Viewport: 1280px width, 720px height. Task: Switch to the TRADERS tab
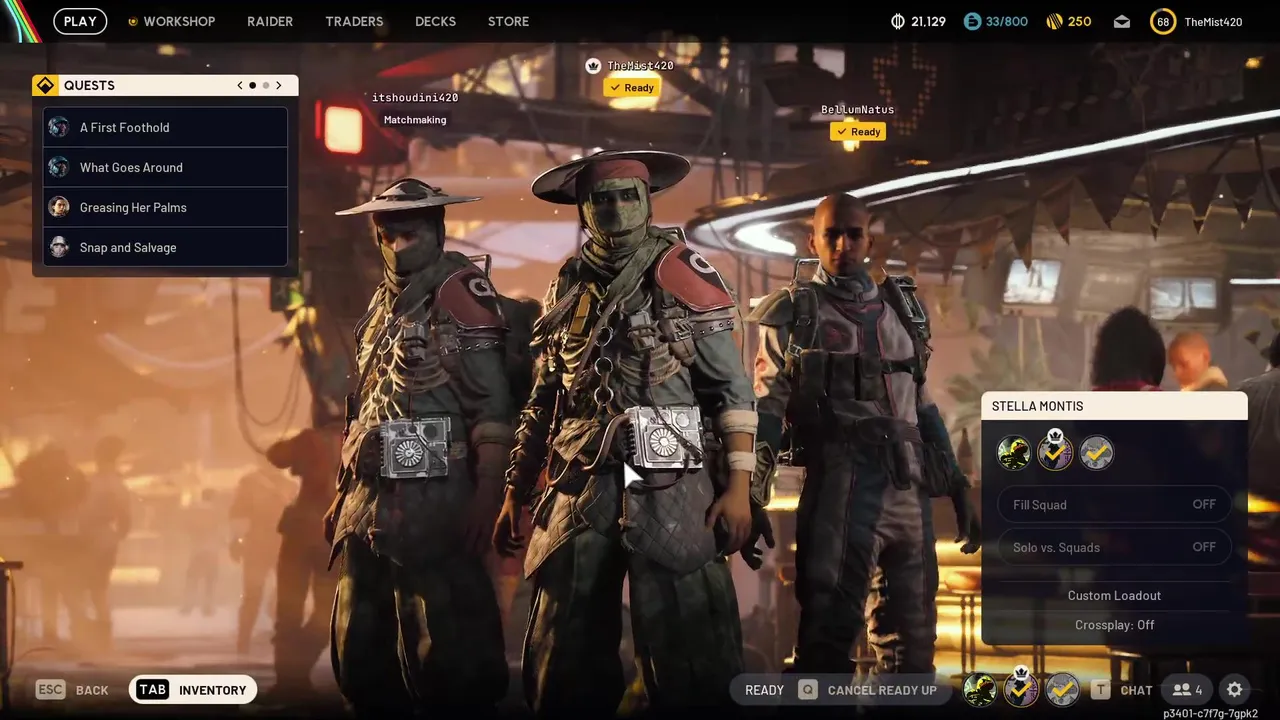[354, 21]
